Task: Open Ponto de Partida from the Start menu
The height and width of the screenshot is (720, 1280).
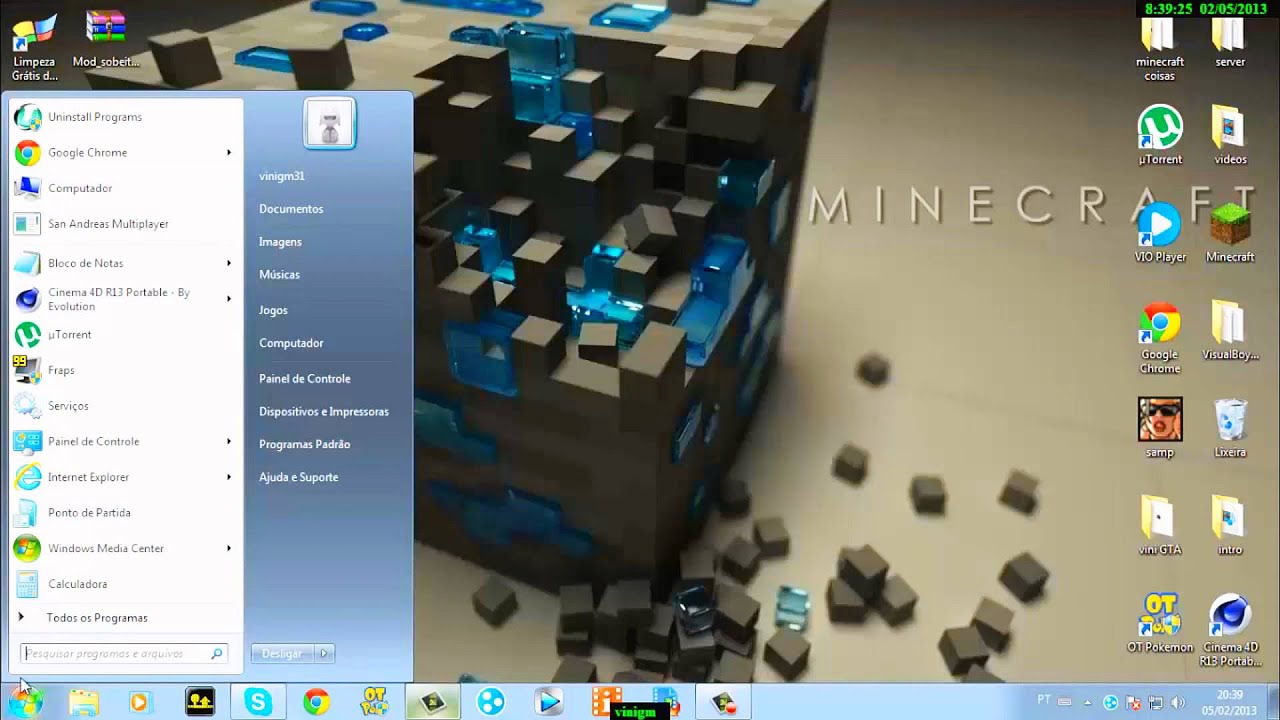Action: (x=125, y=513)
